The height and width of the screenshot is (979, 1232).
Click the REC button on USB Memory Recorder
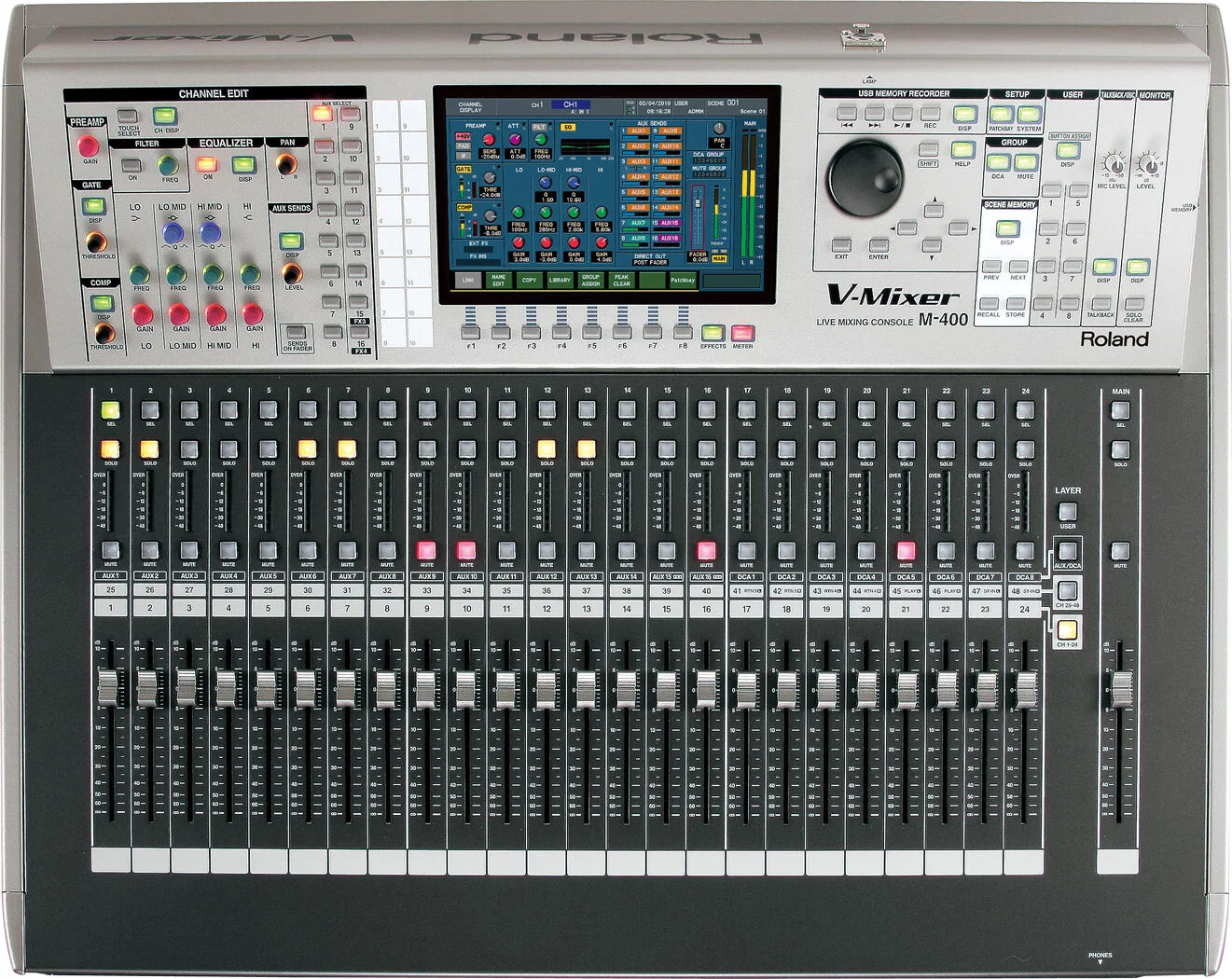pos(930,114)
